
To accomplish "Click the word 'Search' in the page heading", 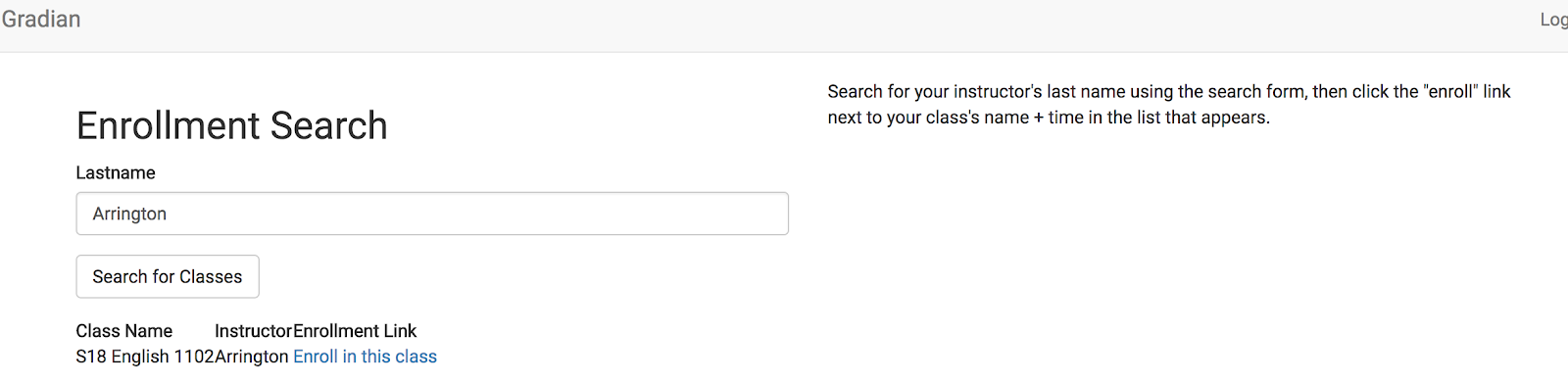I will (x=329, y=125).
